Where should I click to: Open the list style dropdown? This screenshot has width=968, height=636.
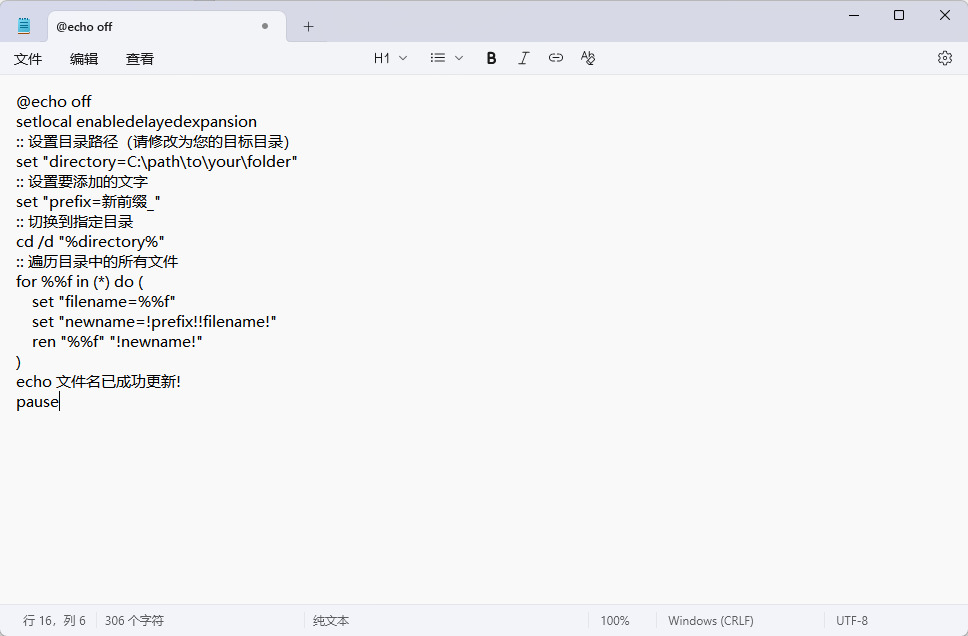click(446, 58)
